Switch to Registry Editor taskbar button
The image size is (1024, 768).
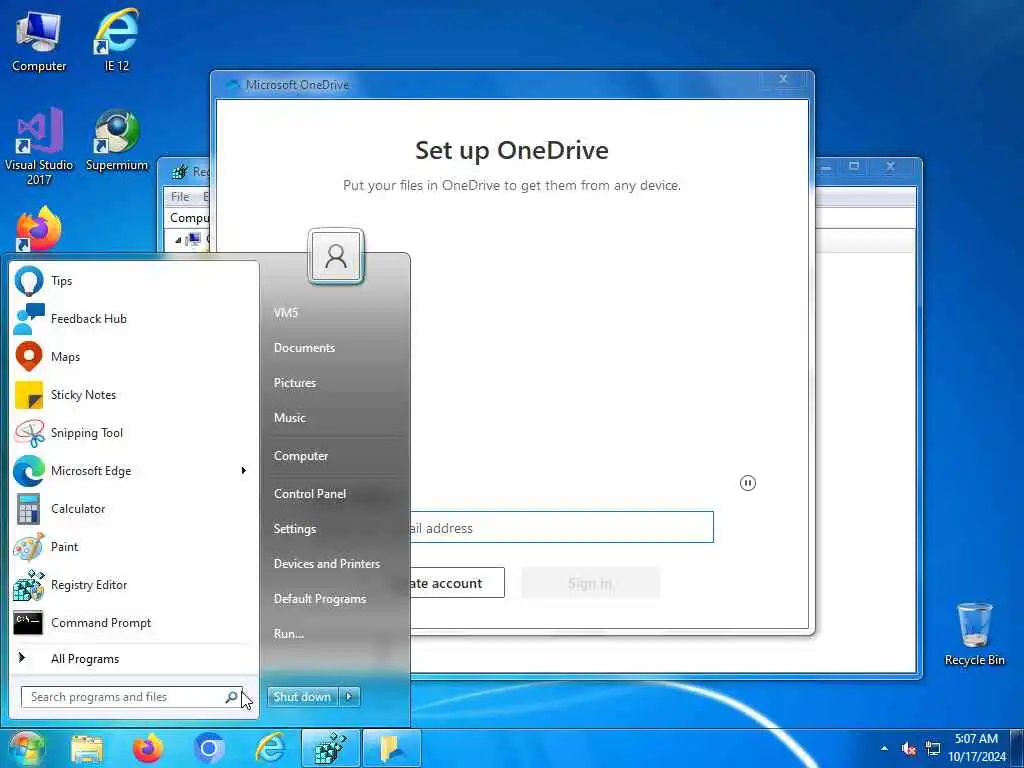pyautogui.click(x=330, y=749)
